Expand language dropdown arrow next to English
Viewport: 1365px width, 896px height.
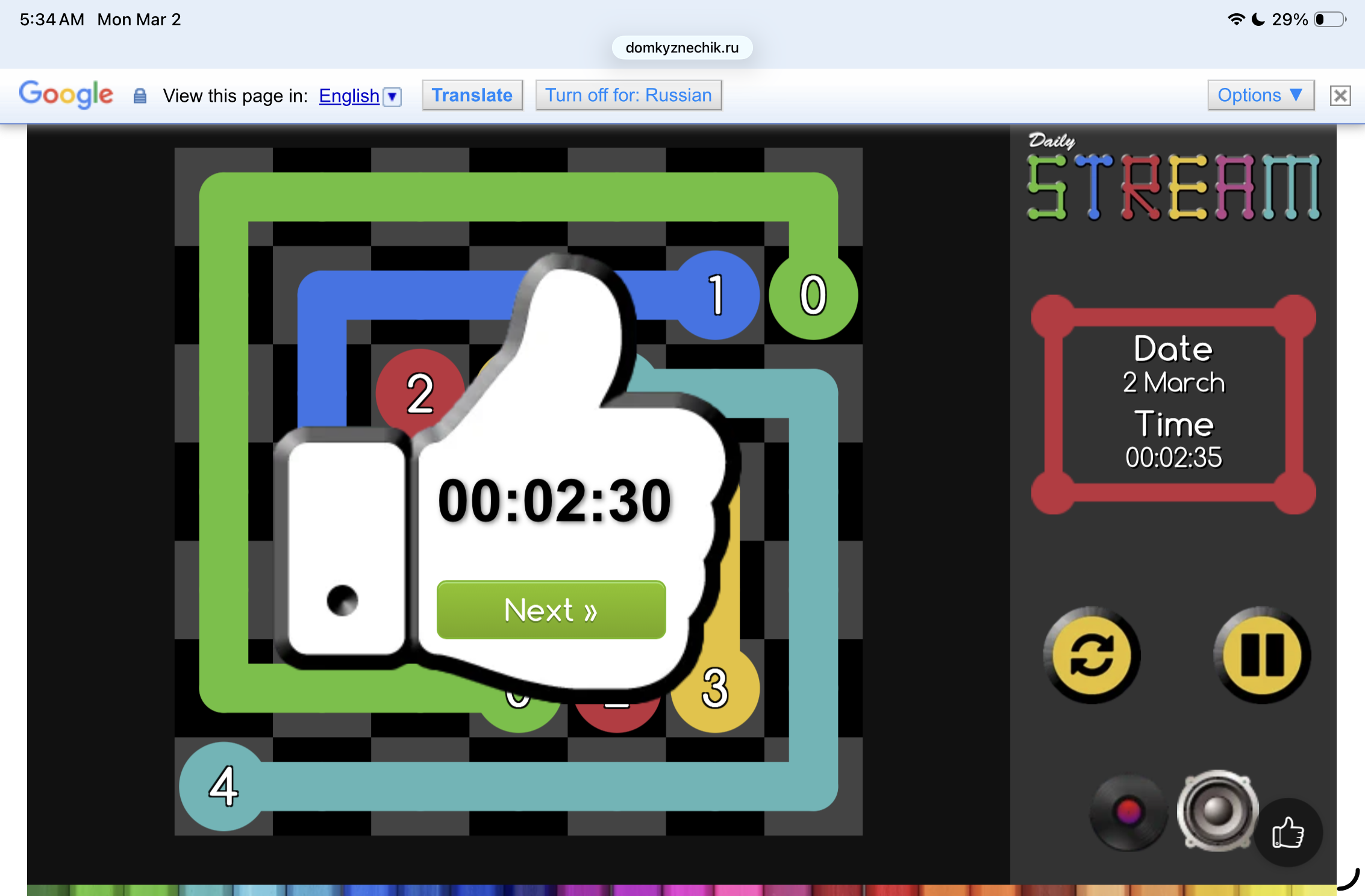click(x=393, y=96)
